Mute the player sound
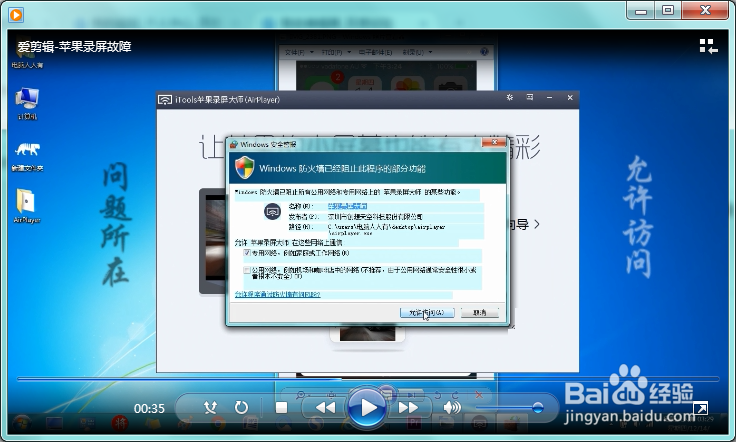This screenshot has width=736, height=442. coord(452,407)
